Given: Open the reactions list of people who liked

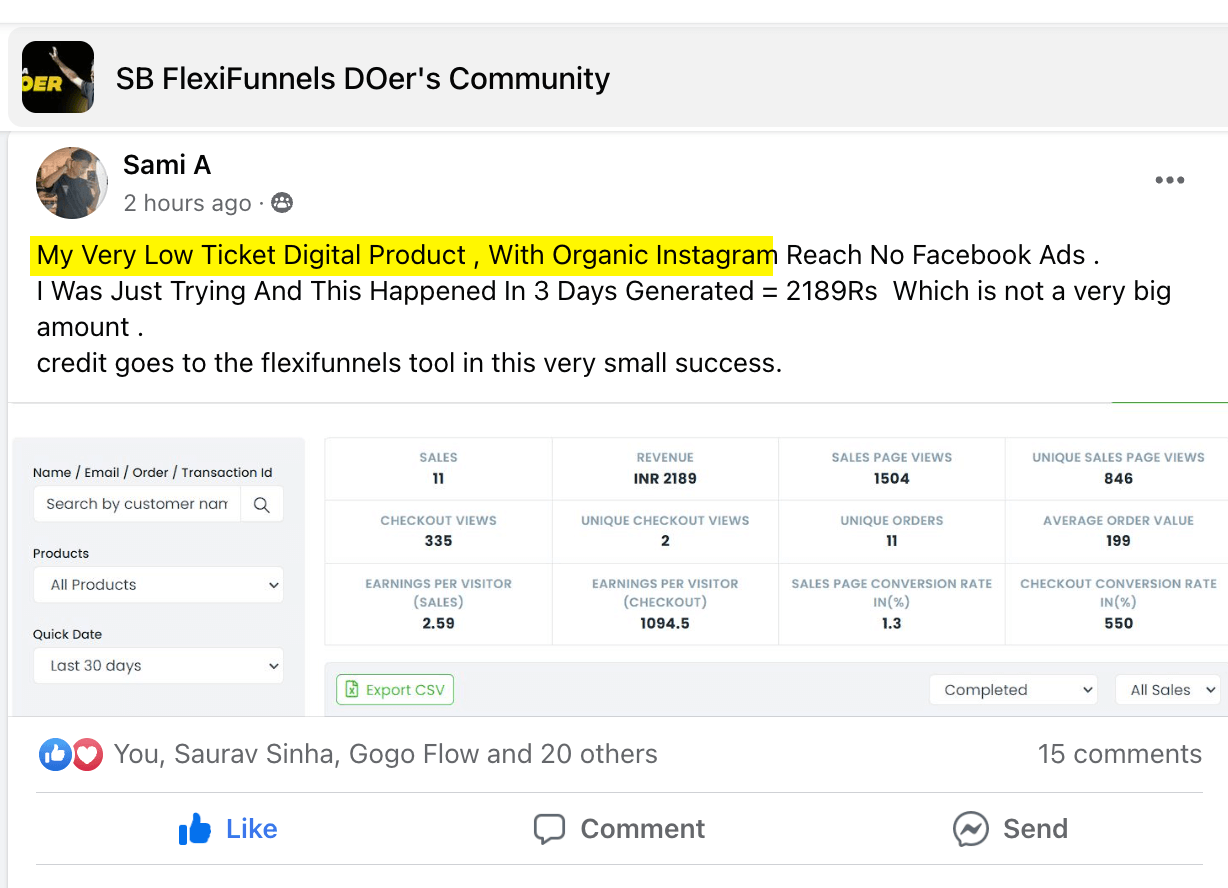Looking at the screenshot, I should point(385,754).
